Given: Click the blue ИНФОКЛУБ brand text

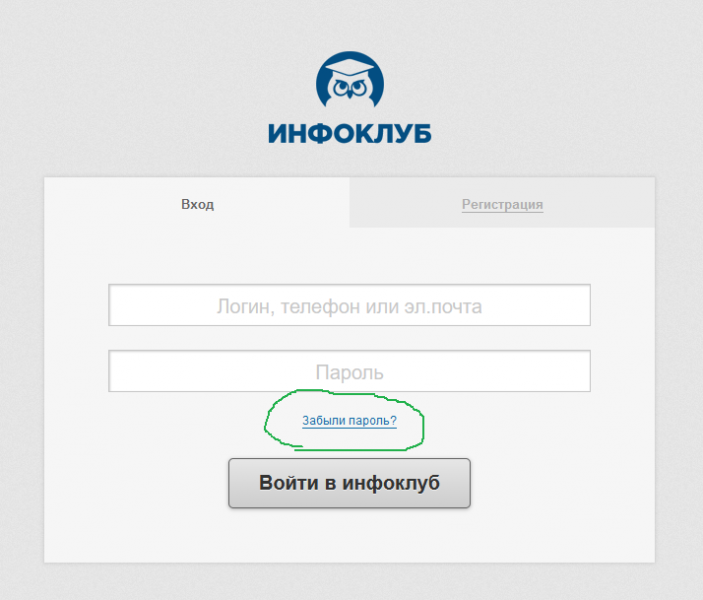Looking at the screenshot, I should pos(350,134).
